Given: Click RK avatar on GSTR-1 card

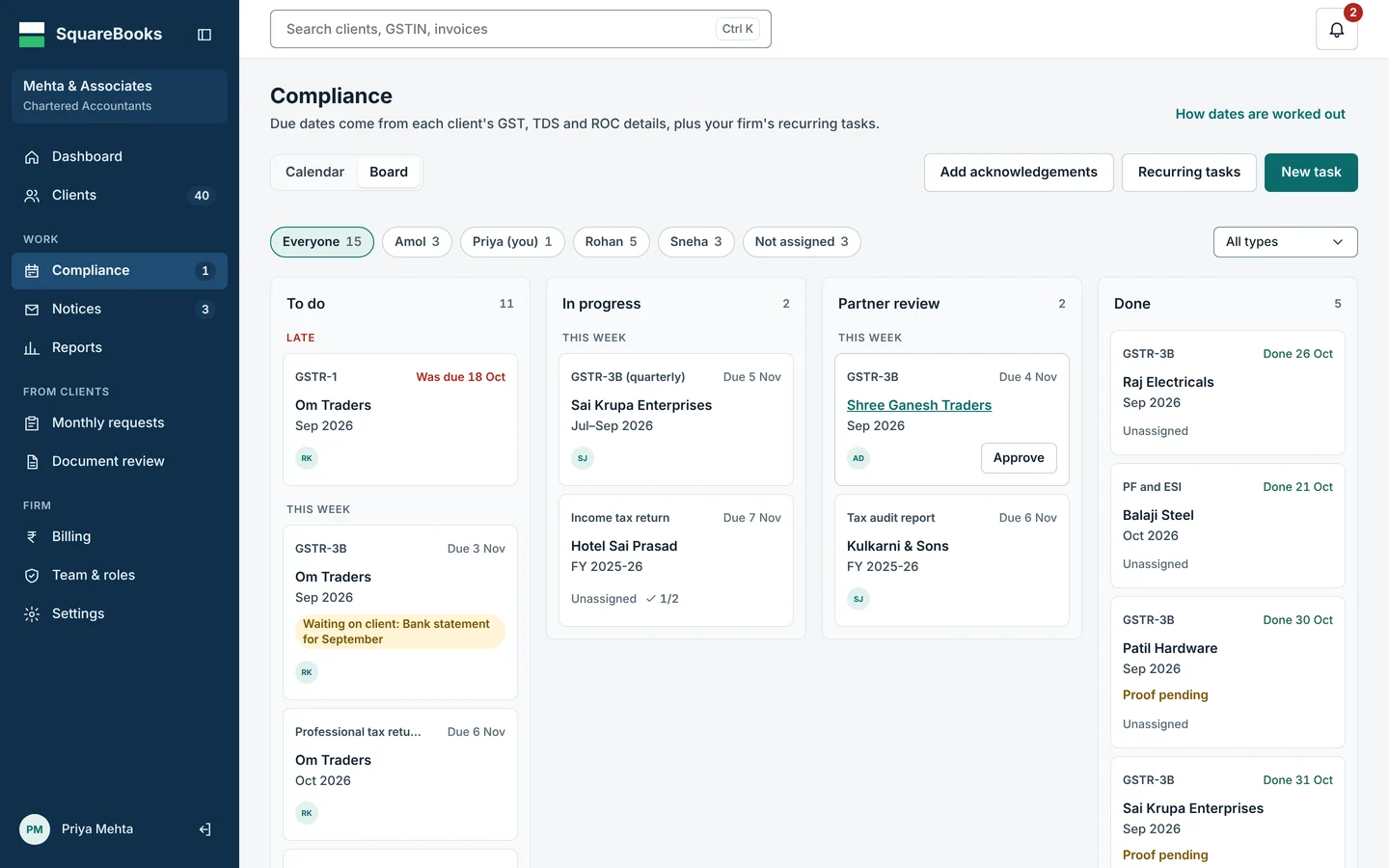Looking at the screenshot, I should [307, 458].
